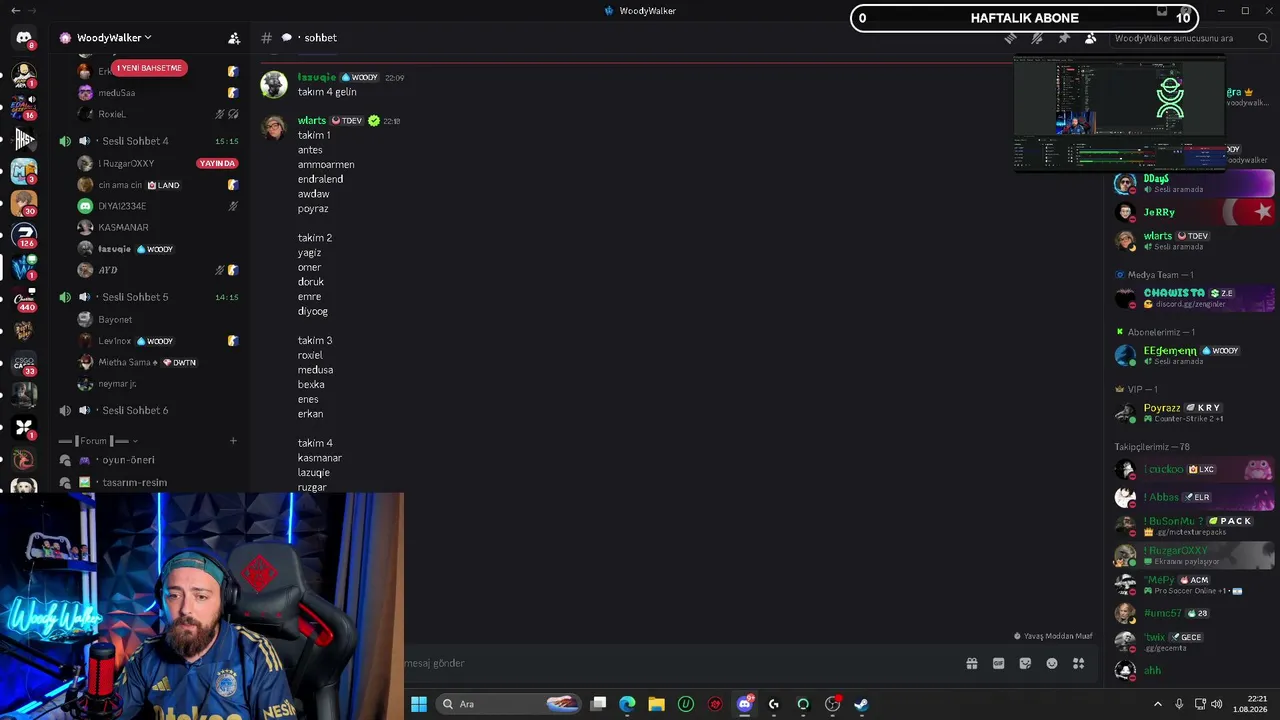Open the apps icon in message bar
Screen dimensions: 1280x720
point(1079,663)
